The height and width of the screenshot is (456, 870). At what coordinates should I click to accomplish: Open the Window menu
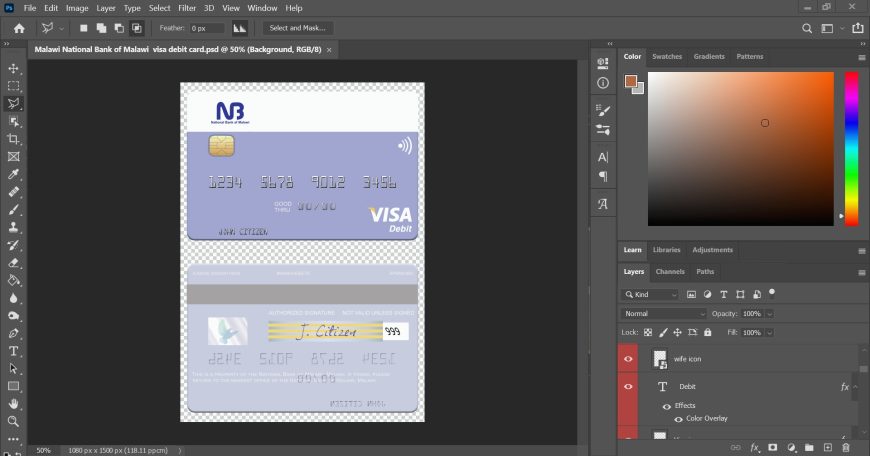[x=262, y=8]
